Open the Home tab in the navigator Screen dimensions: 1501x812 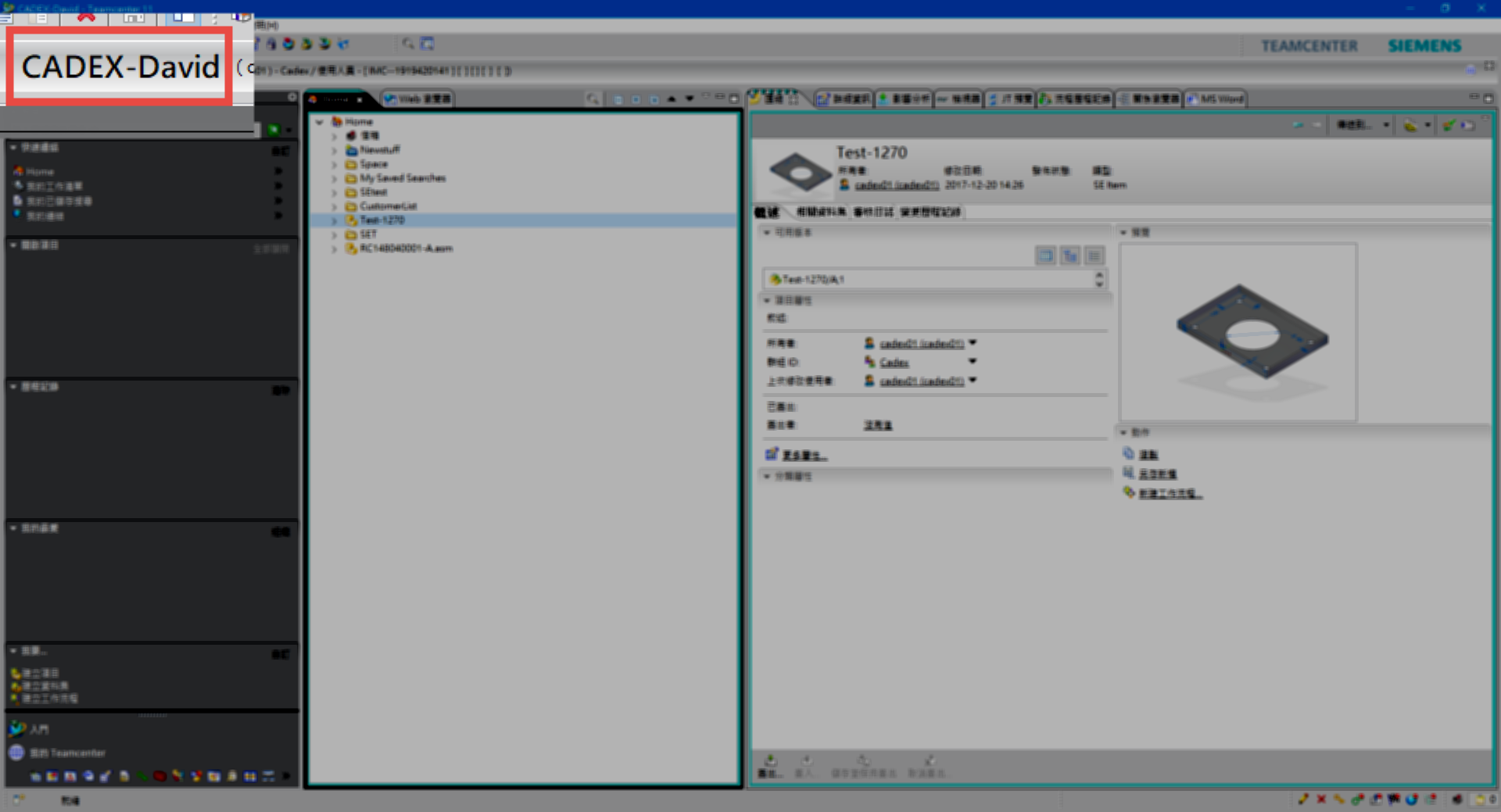[x=336, y=99]
